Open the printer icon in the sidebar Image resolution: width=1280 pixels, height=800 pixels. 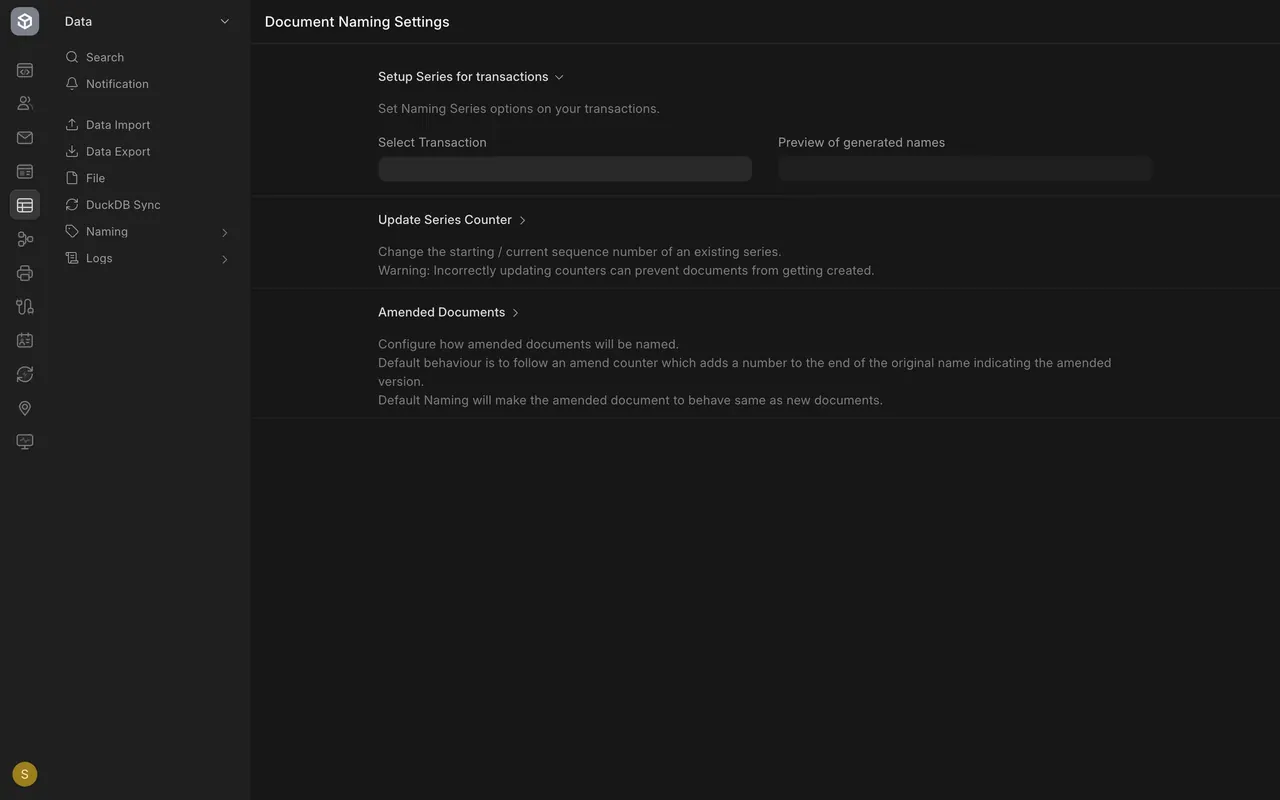[25, 273]
